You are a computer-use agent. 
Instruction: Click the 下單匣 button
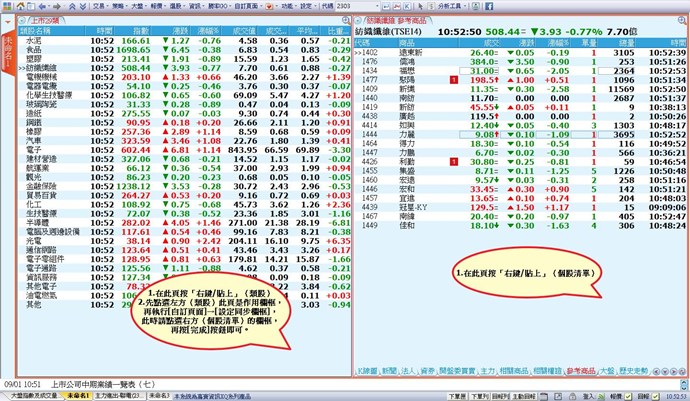point(457,397)
